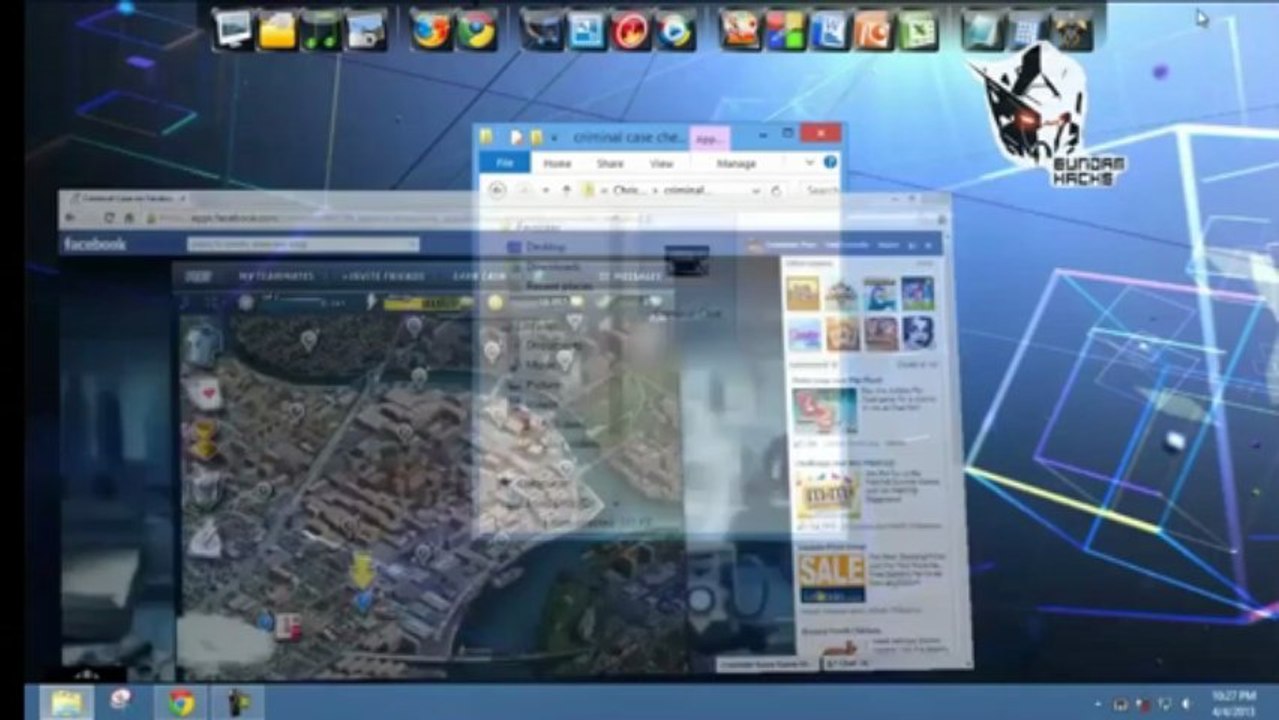Launch Word from the top dock
This screenshot has height=720, width=1279.
point(829,30)
